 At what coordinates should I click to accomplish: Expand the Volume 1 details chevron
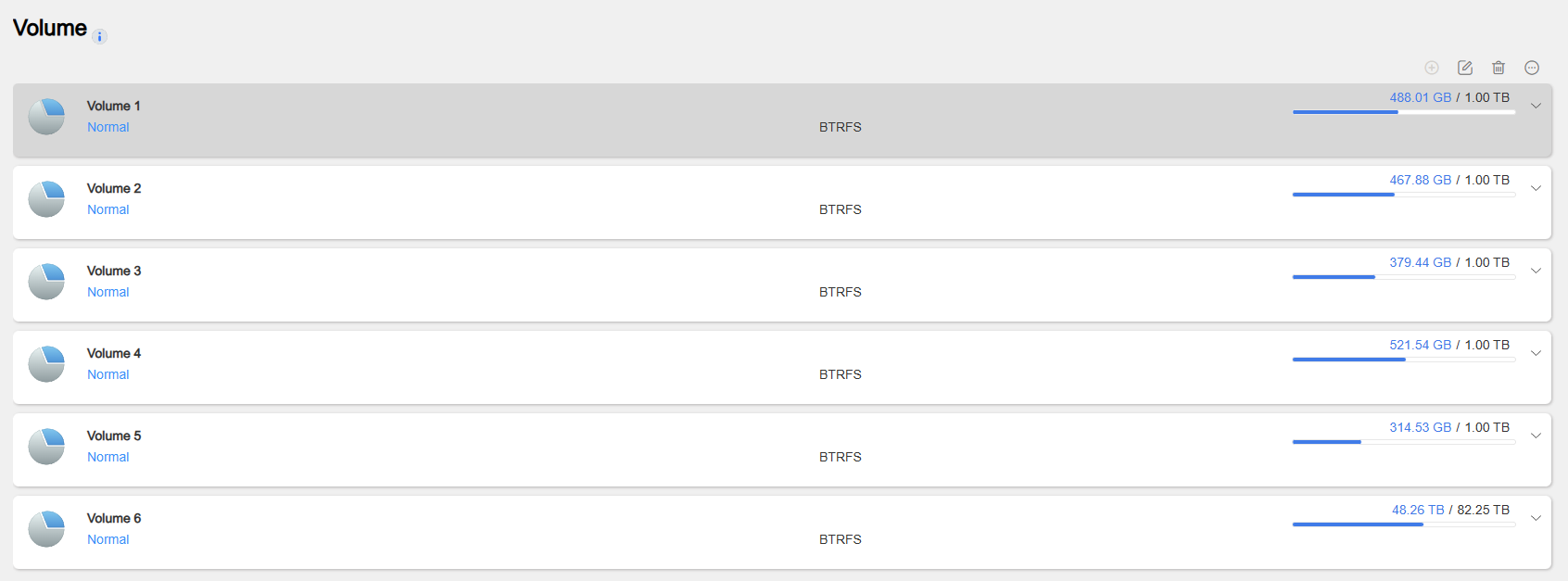(1536, 106)
